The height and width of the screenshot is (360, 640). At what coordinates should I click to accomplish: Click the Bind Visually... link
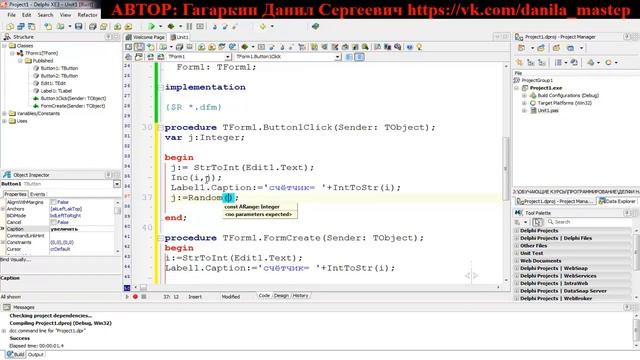16,260
